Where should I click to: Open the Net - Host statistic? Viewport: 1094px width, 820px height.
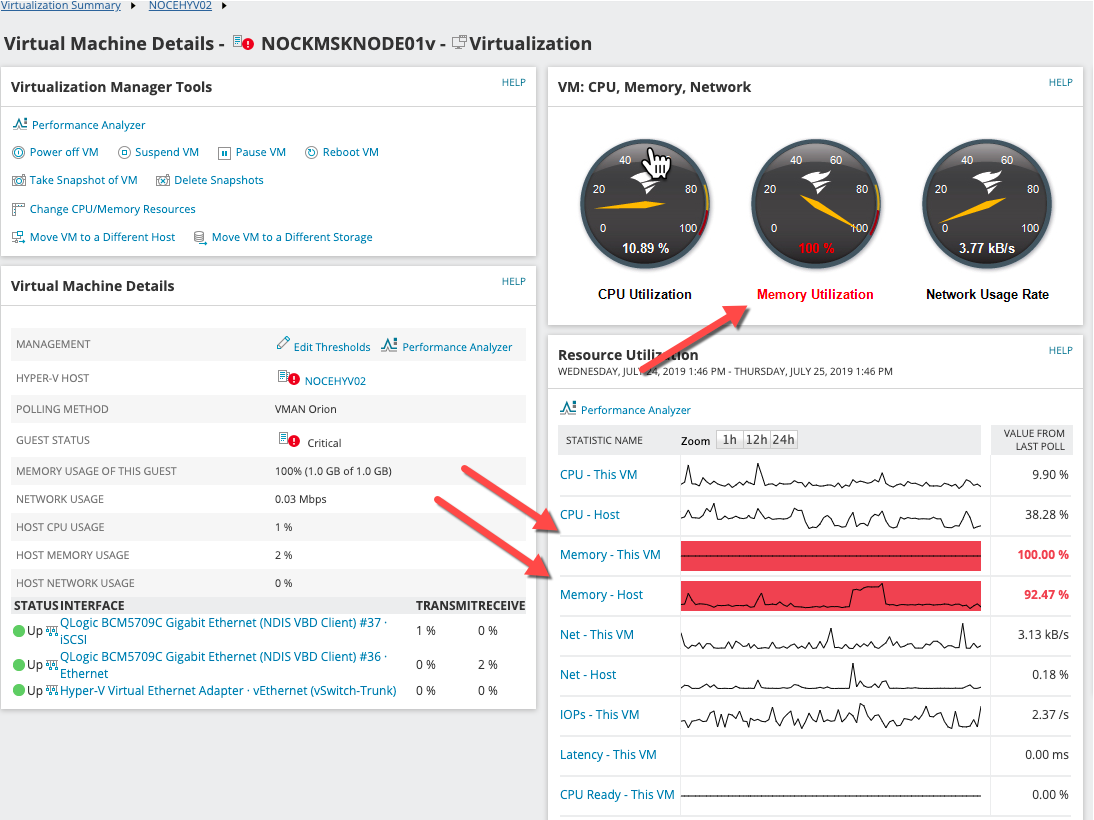[x=588, y=675]
